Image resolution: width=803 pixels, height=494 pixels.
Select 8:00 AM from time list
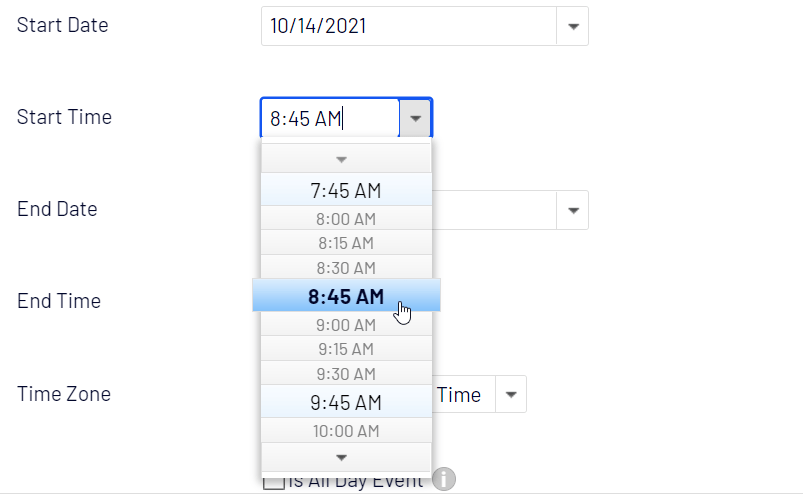pyautogui.click(x=346, y=218)
